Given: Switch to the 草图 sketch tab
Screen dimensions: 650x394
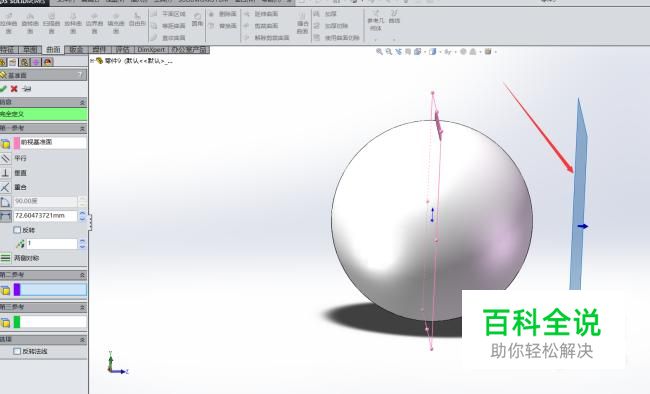Looking at the screenshot, I should [30, 50].
